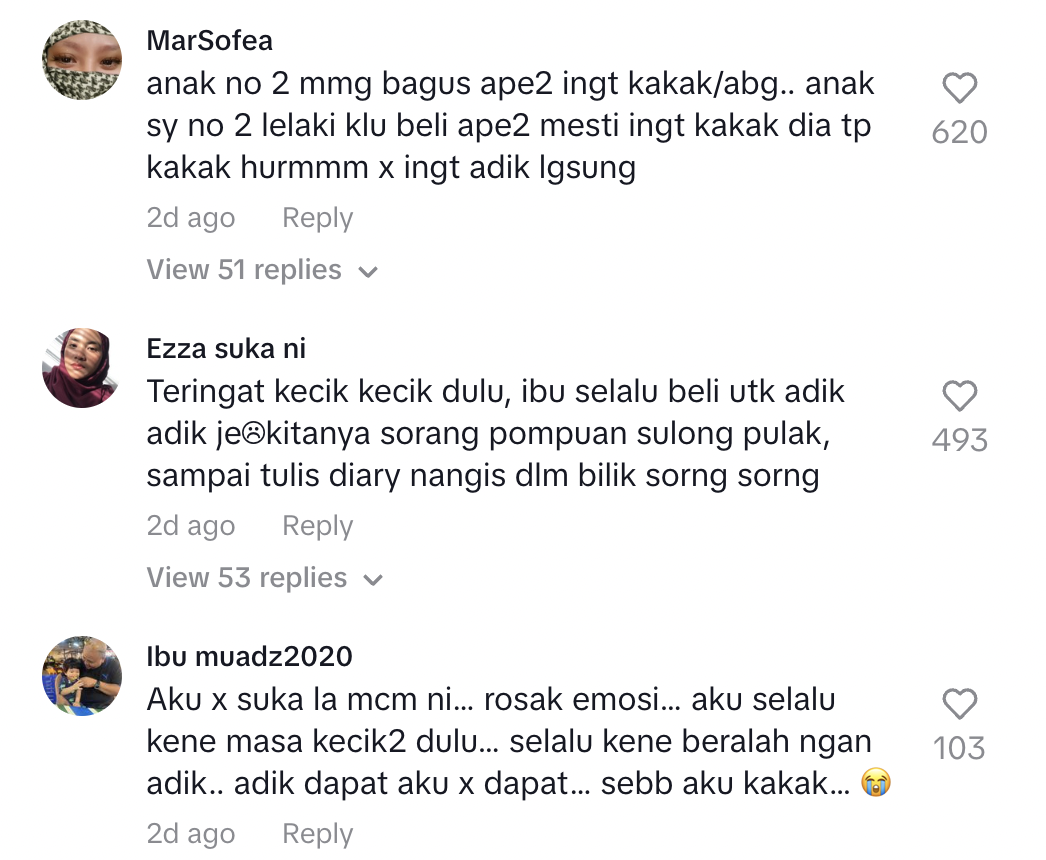Click the 620 like count

[959, 132]
